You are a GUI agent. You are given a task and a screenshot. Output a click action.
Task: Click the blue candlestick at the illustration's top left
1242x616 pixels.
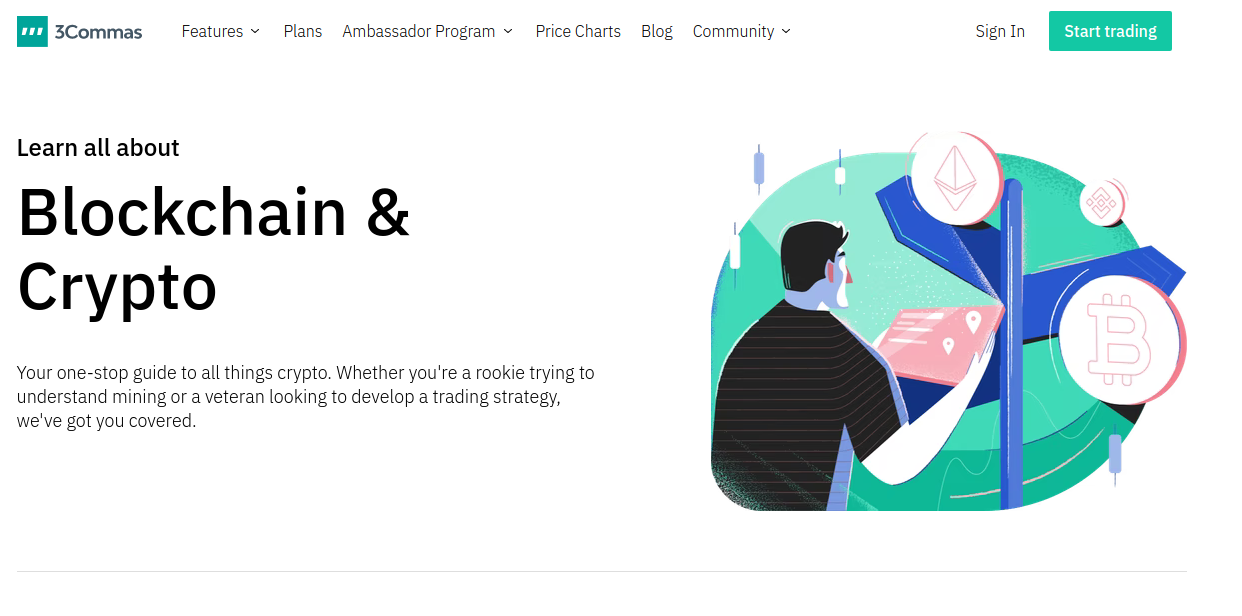(x=759, y=169)
